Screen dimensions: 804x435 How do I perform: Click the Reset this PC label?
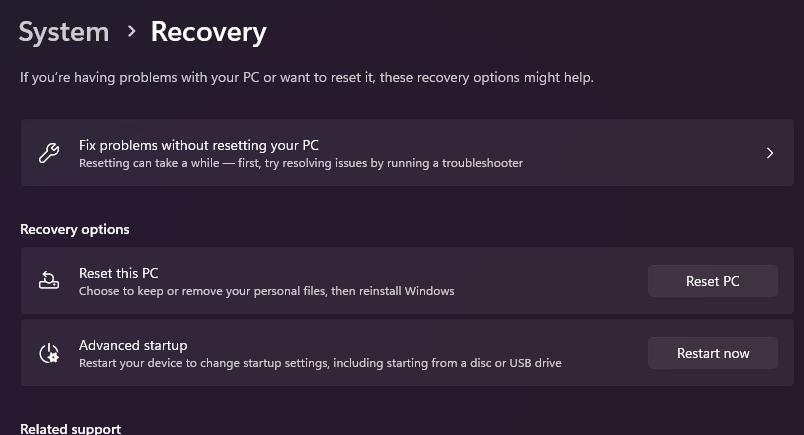[118, 273]
